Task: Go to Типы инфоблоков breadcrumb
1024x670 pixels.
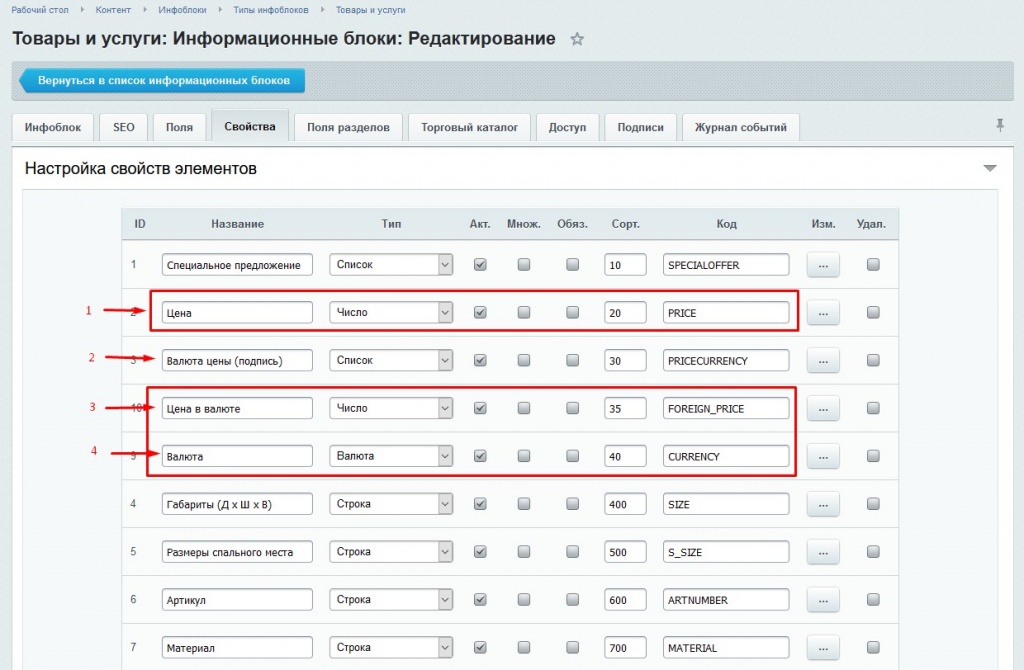Action: [270, 10]
